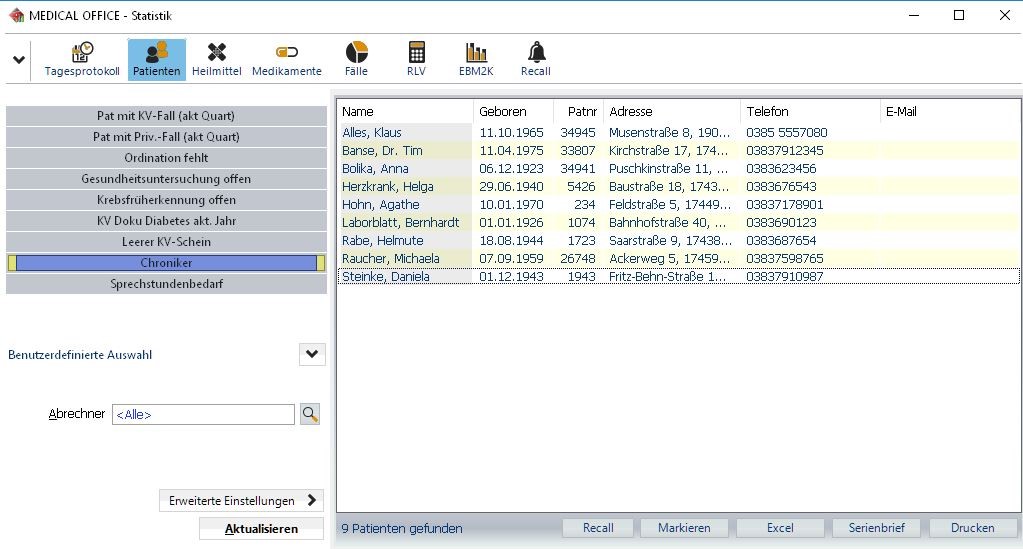Screen dimensions: 1023x549
Task: Click phone number 0383676543
Action: (x=781, y=187)
